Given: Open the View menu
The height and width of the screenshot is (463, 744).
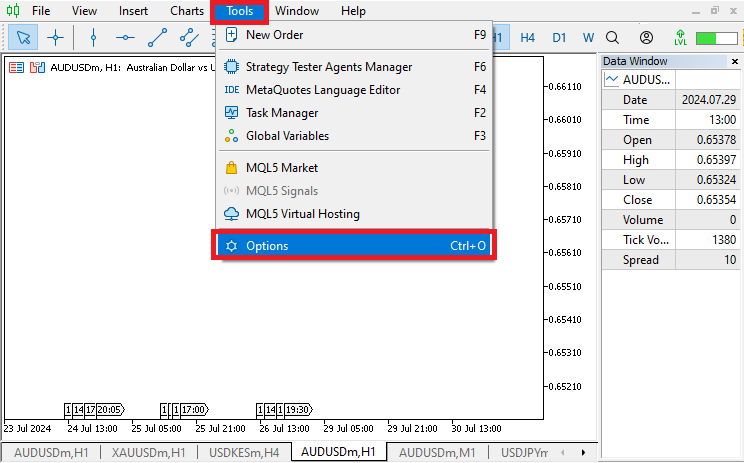Looking at the screenshot, I should click(84, 10).
